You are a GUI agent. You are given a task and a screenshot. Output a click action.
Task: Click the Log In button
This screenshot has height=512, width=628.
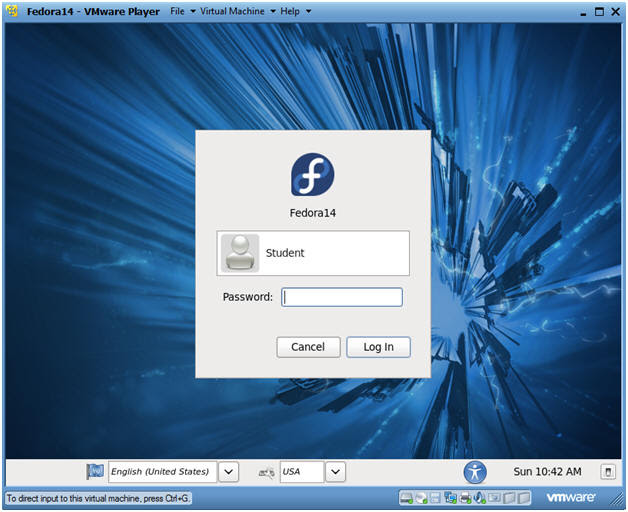pos(378,347)
